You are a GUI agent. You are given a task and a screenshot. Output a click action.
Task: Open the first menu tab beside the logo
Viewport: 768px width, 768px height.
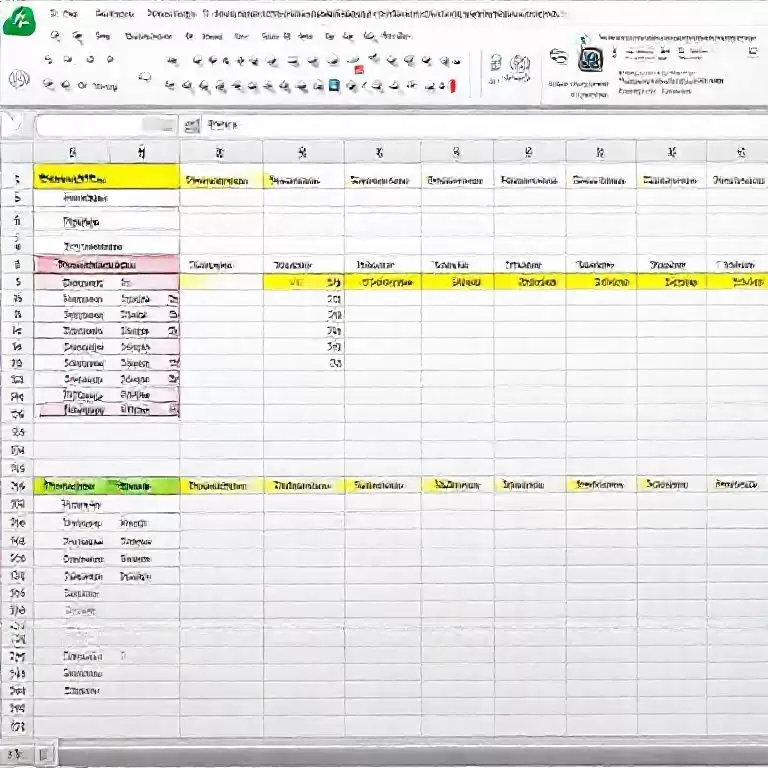68,14
